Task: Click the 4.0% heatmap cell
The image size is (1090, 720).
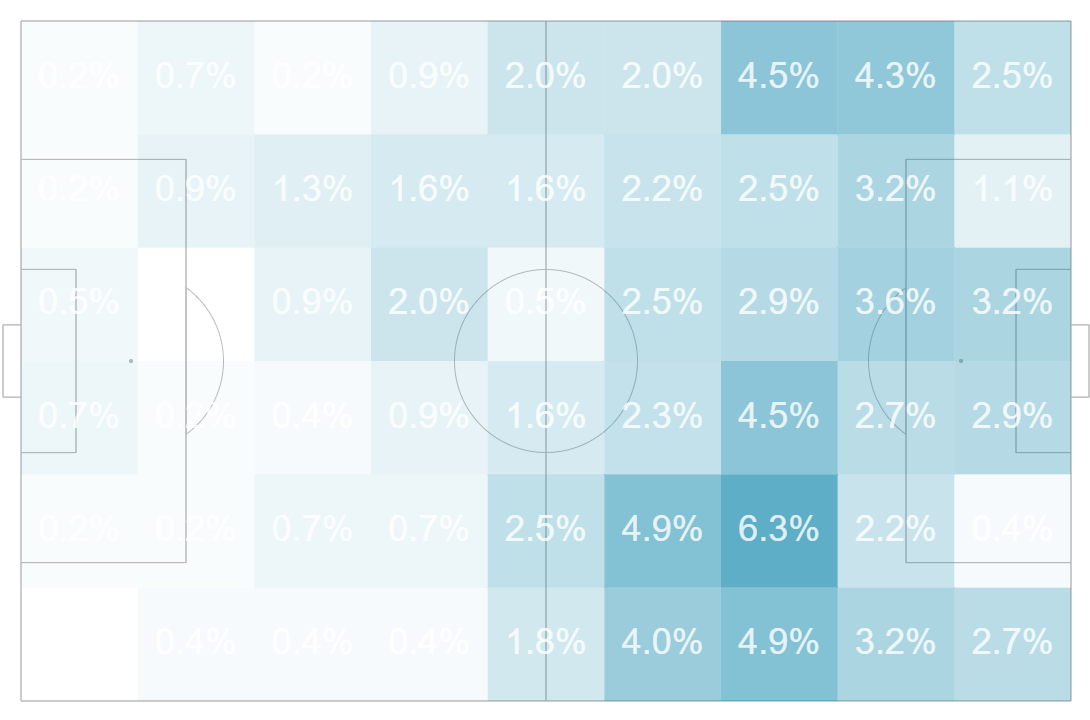Action: click(x=662, y=644)
